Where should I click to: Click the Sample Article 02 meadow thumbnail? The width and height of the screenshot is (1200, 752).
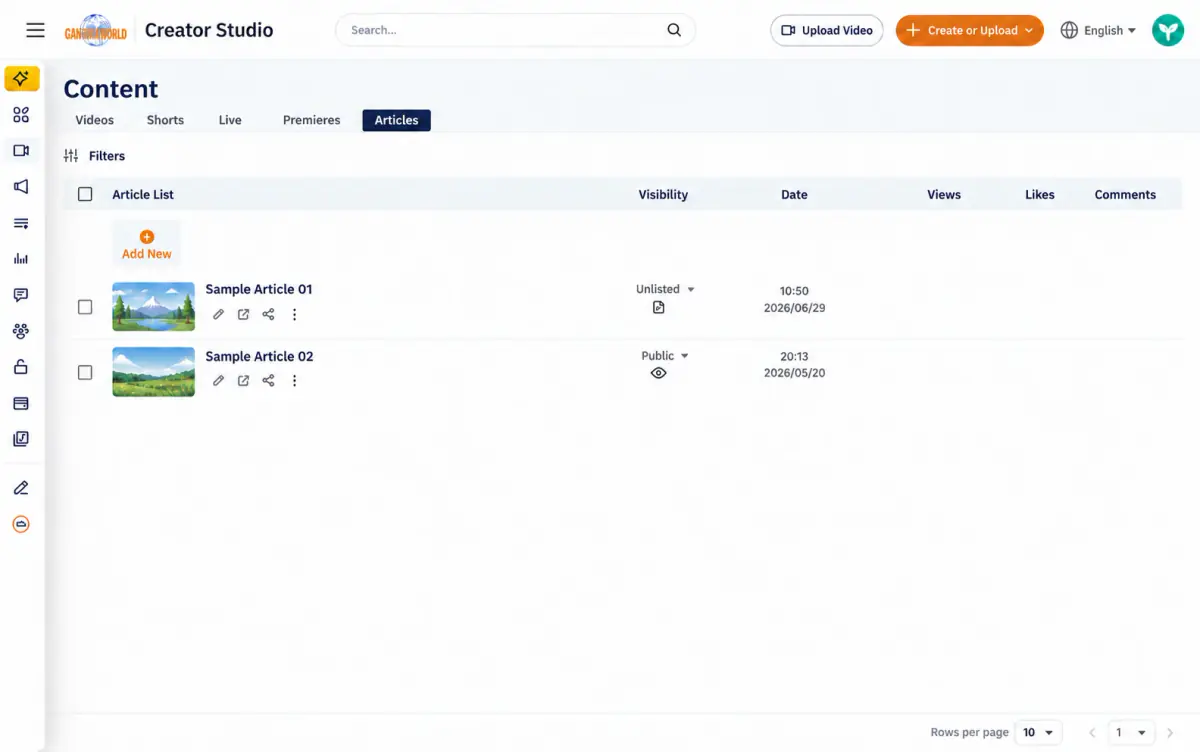point(153,372)
